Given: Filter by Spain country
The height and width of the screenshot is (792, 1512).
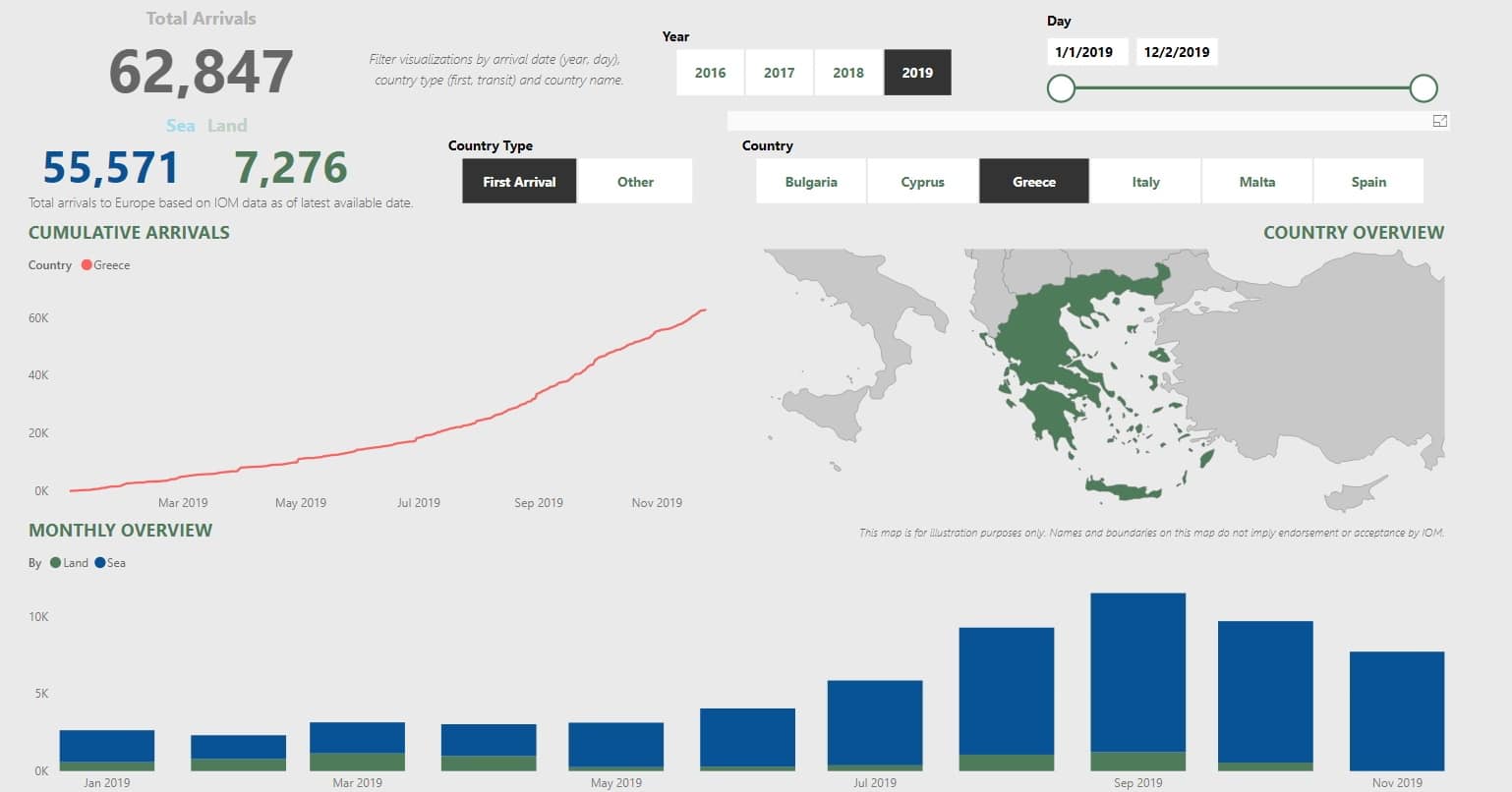Looking at the screenshot, I should (1368, 182).
